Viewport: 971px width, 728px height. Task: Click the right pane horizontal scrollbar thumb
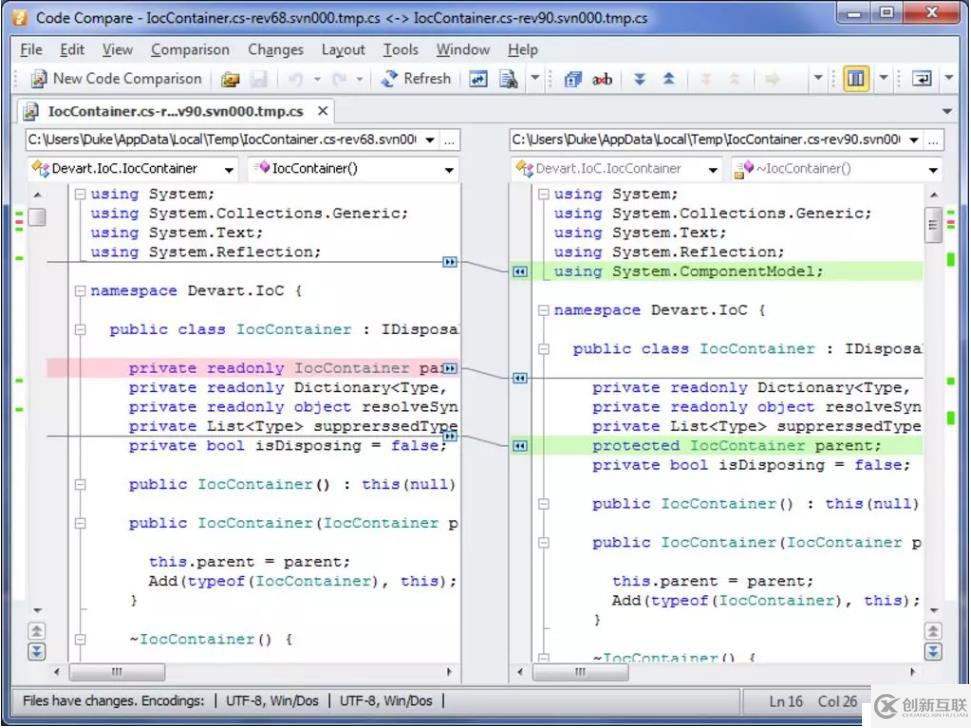click(x=580, y=672)
